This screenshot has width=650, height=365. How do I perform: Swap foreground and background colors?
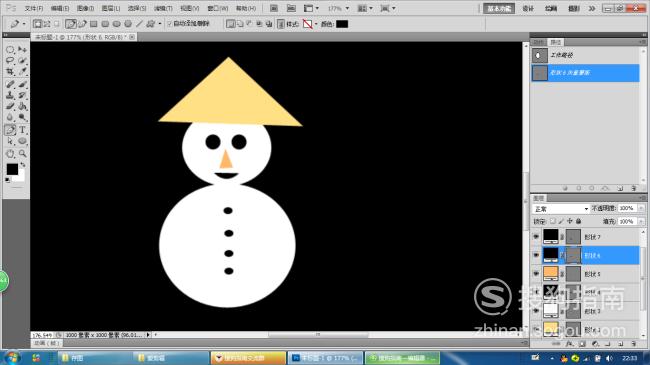pos(23,165)
